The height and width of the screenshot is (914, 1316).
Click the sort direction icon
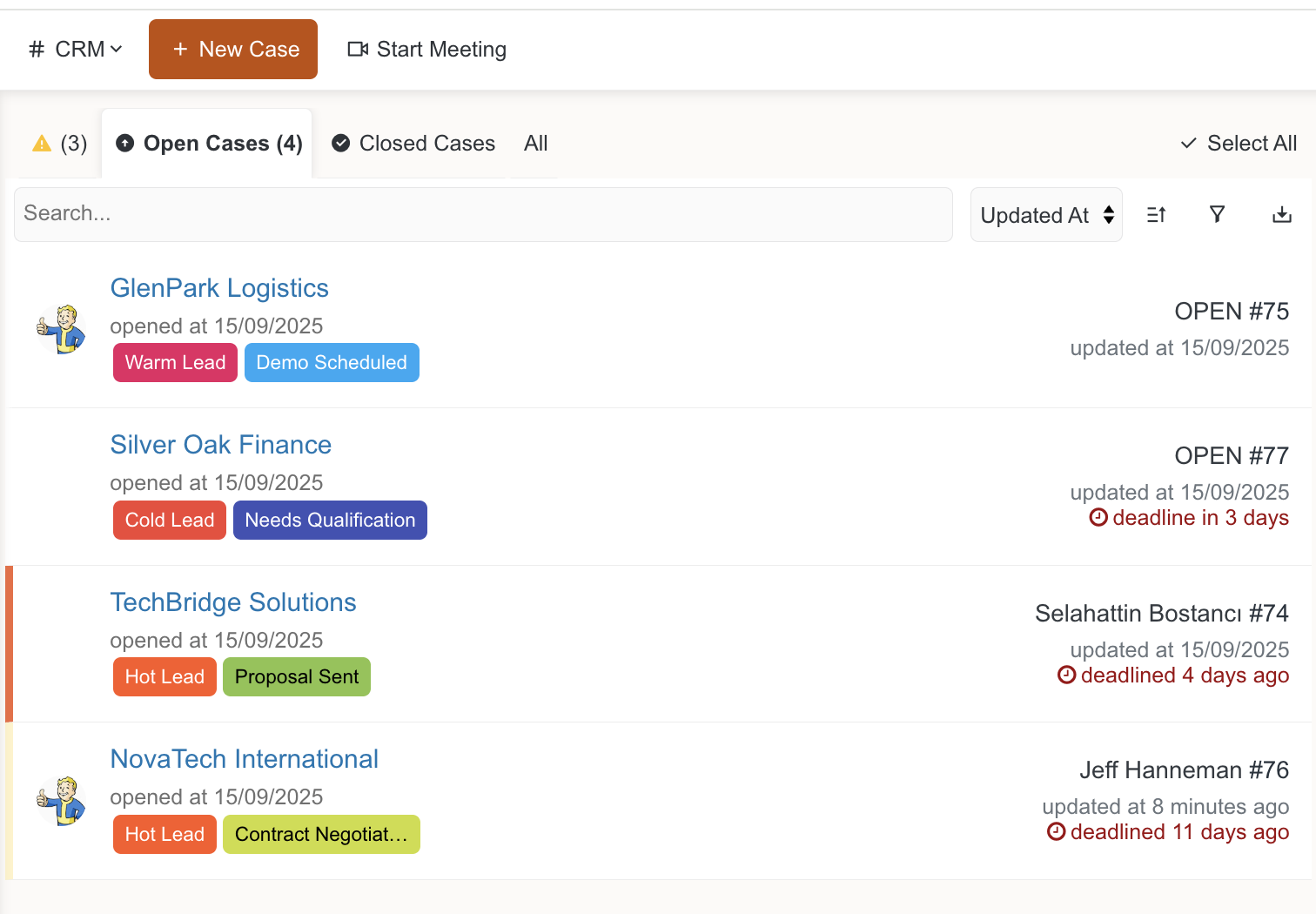pos(1156,214)
